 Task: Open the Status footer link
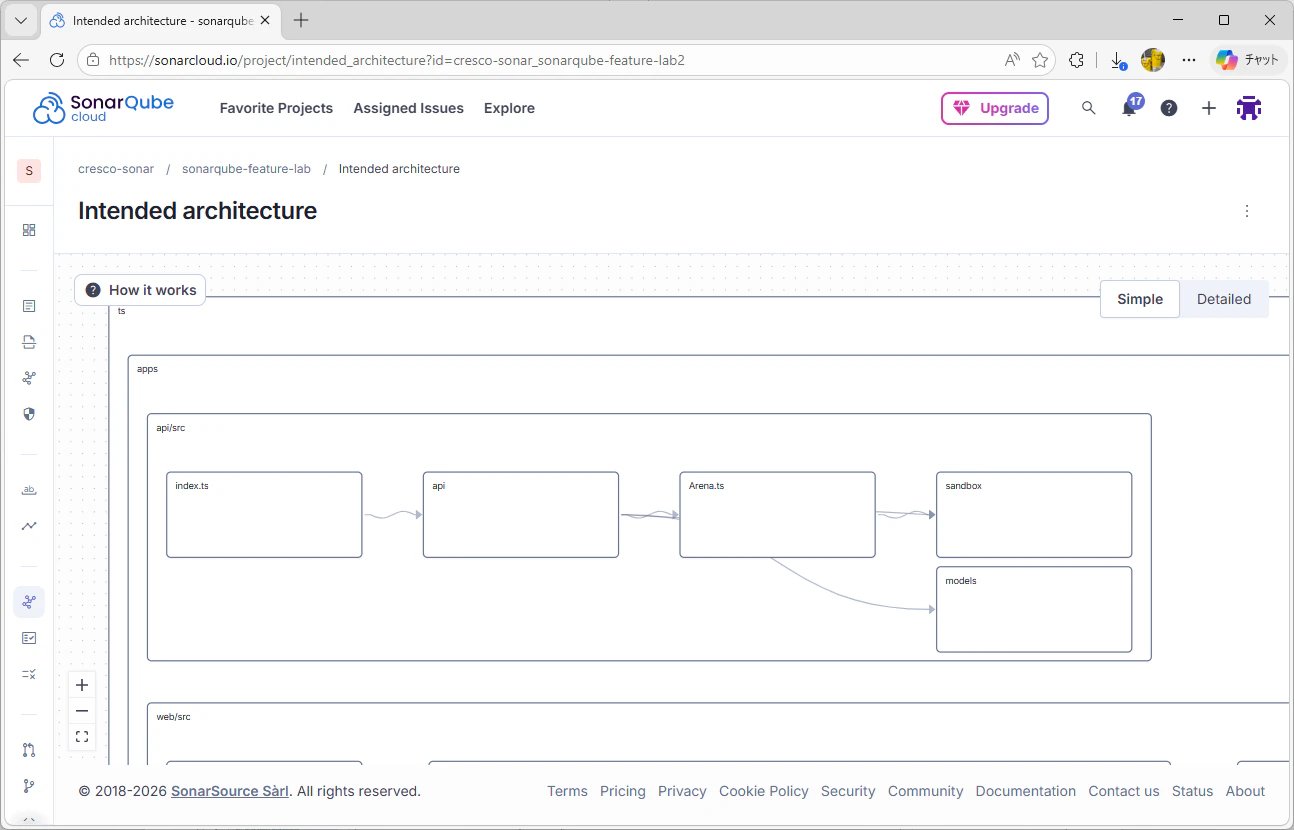[x=1192, y=791]
